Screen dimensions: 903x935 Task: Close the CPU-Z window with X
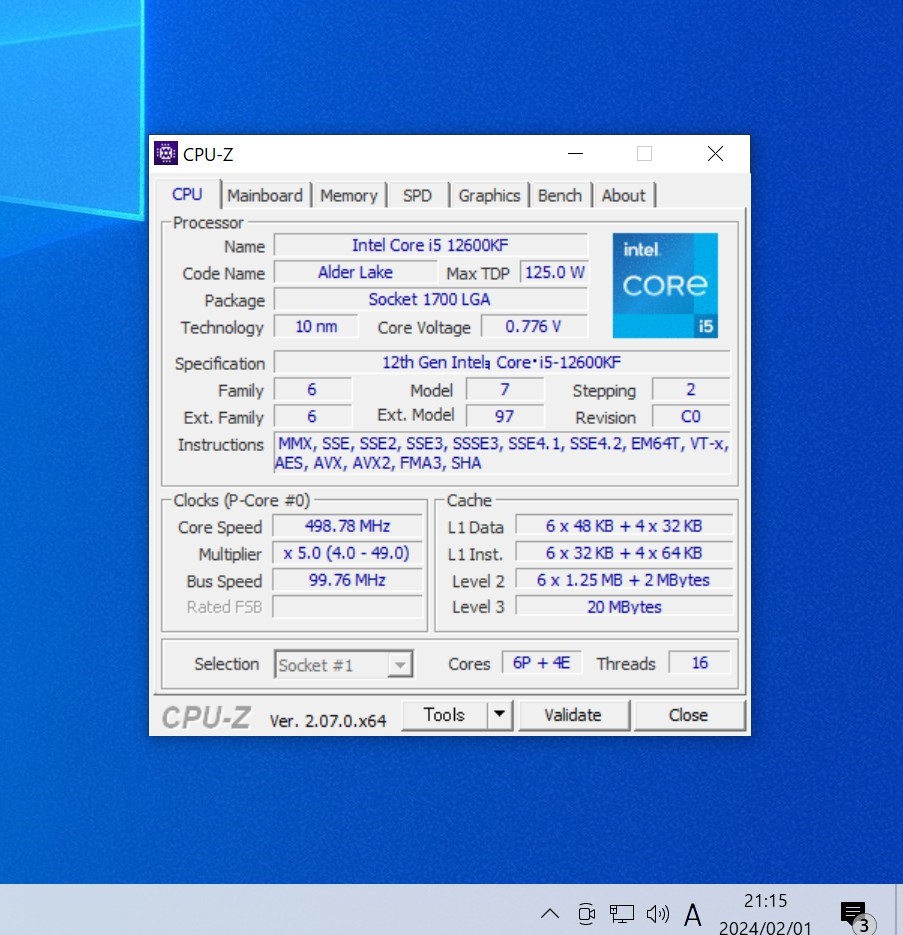click(x=715, y=154)
